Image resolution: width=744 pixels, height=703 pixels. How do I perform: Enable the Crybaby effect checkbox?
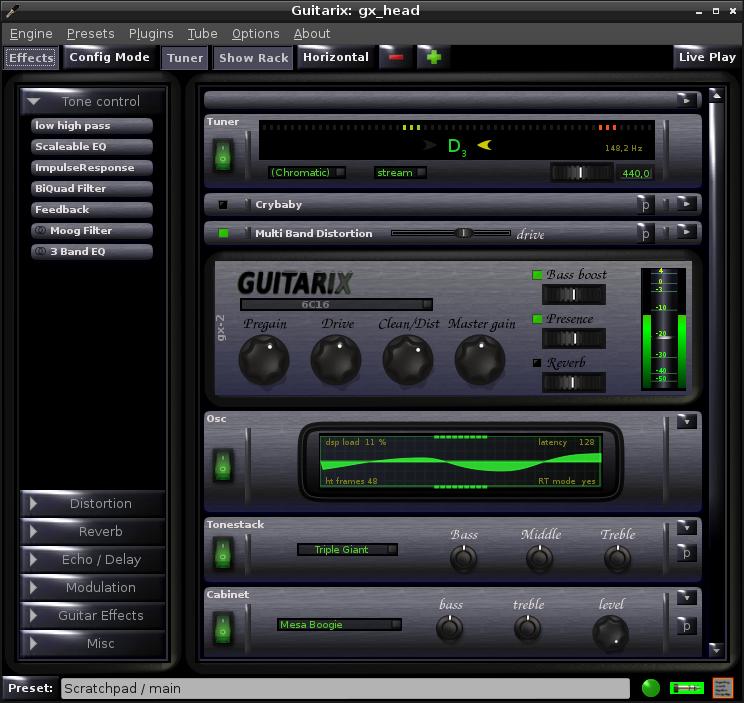223,205
